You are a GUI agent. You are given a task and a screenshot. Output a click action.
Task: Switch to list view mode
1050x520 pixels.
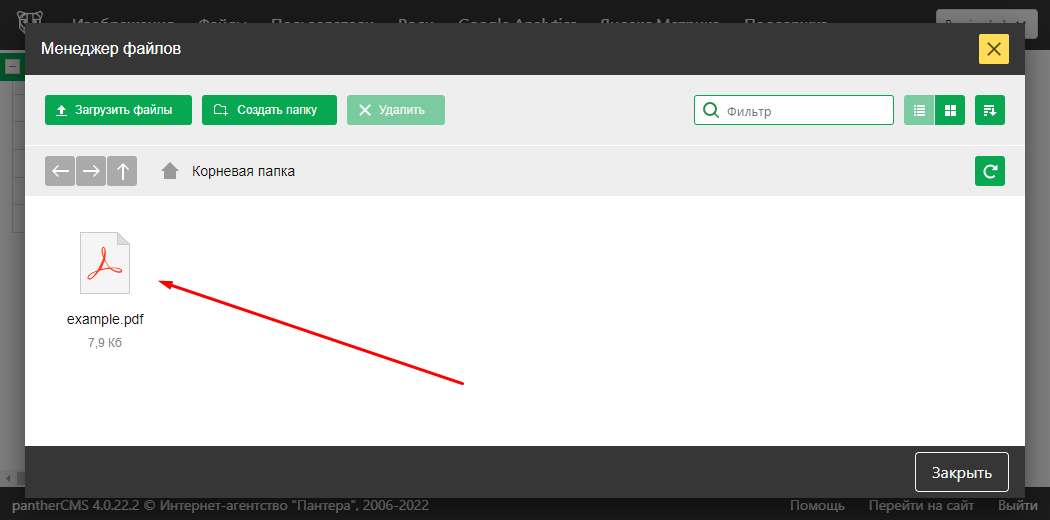919,111
